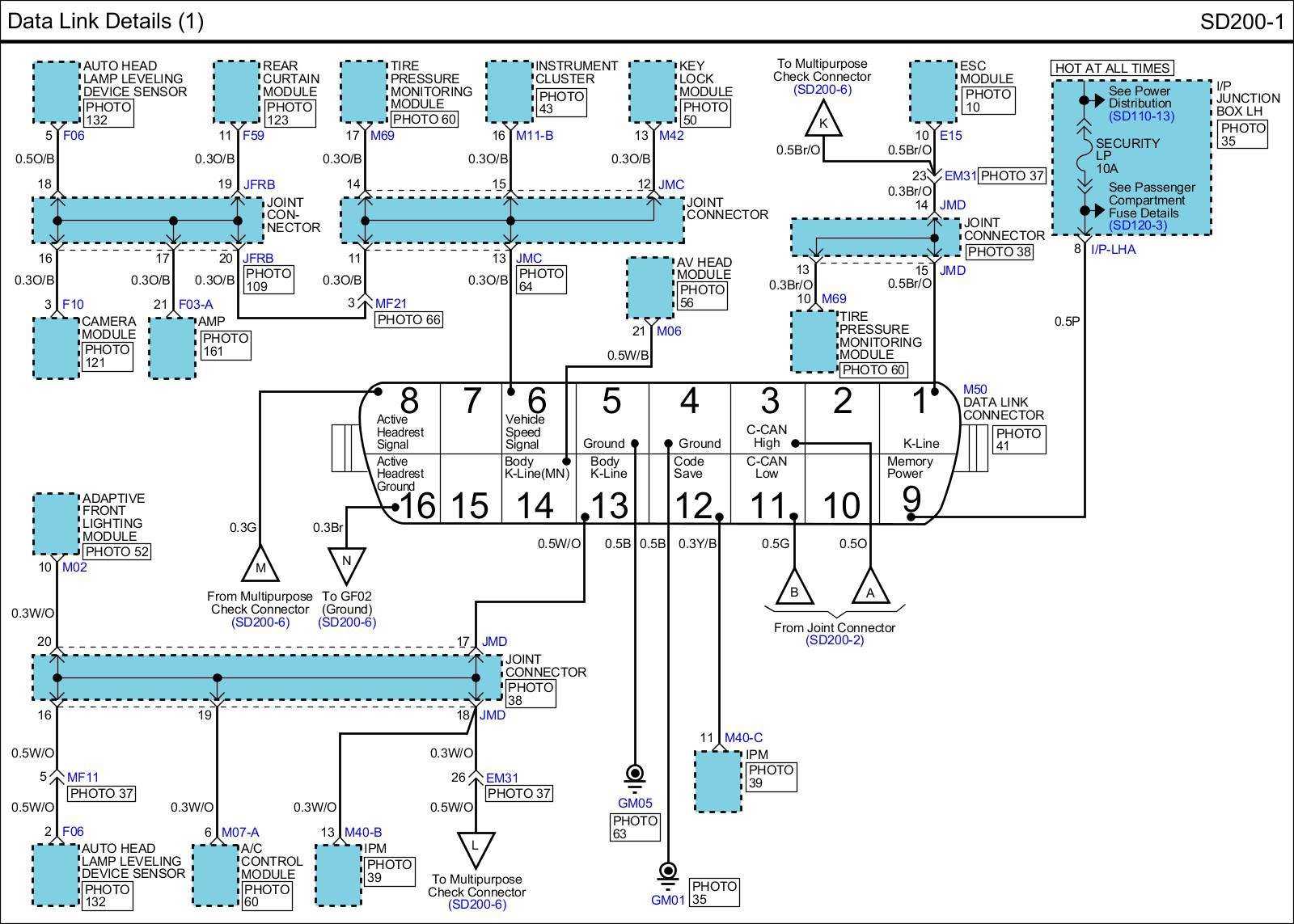
Task: Open PHOTO 66 beside MF21 connector
Action: [x=409, y=320]
